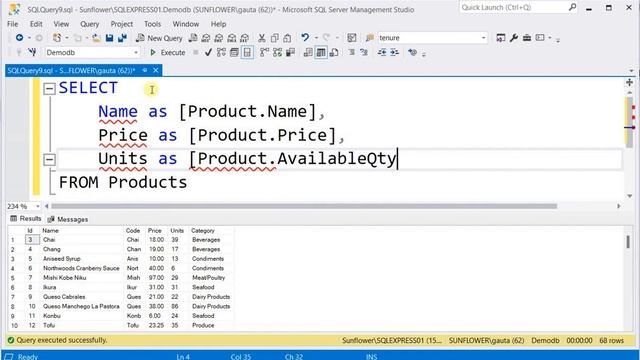
Task: Click the Paste icon
Action: pos(287,38)
